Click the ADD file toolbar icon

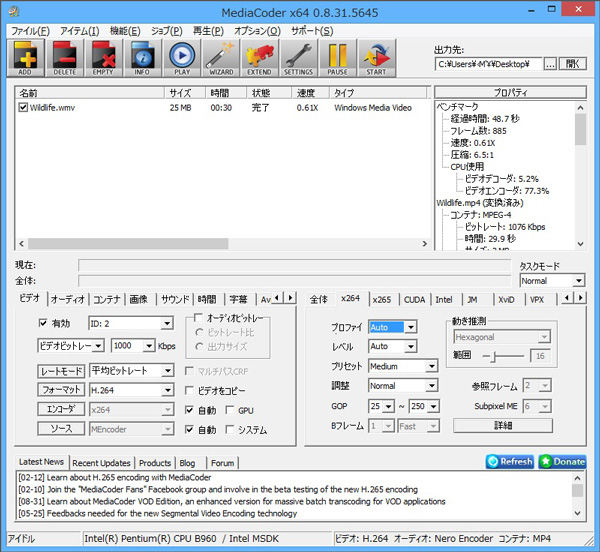point(26,58)
